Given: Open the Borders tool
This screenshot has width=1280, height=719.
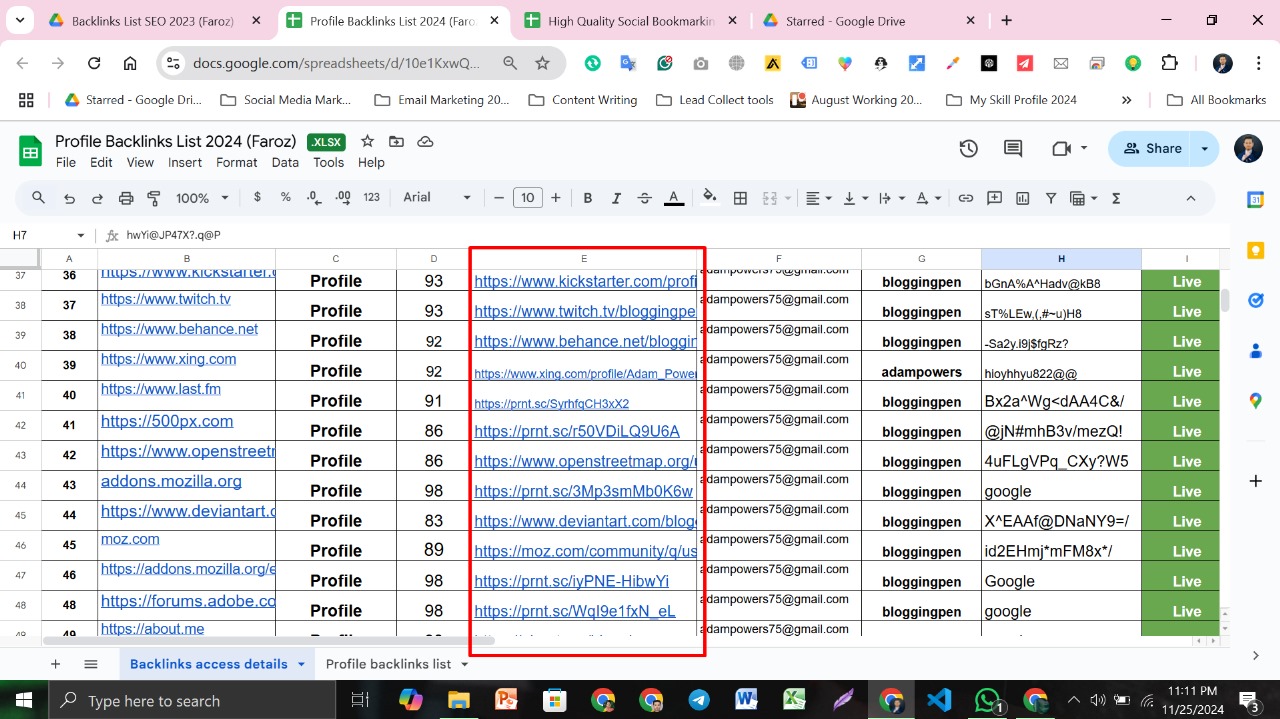Looking at the screenshot, I should tap(740, 198).
